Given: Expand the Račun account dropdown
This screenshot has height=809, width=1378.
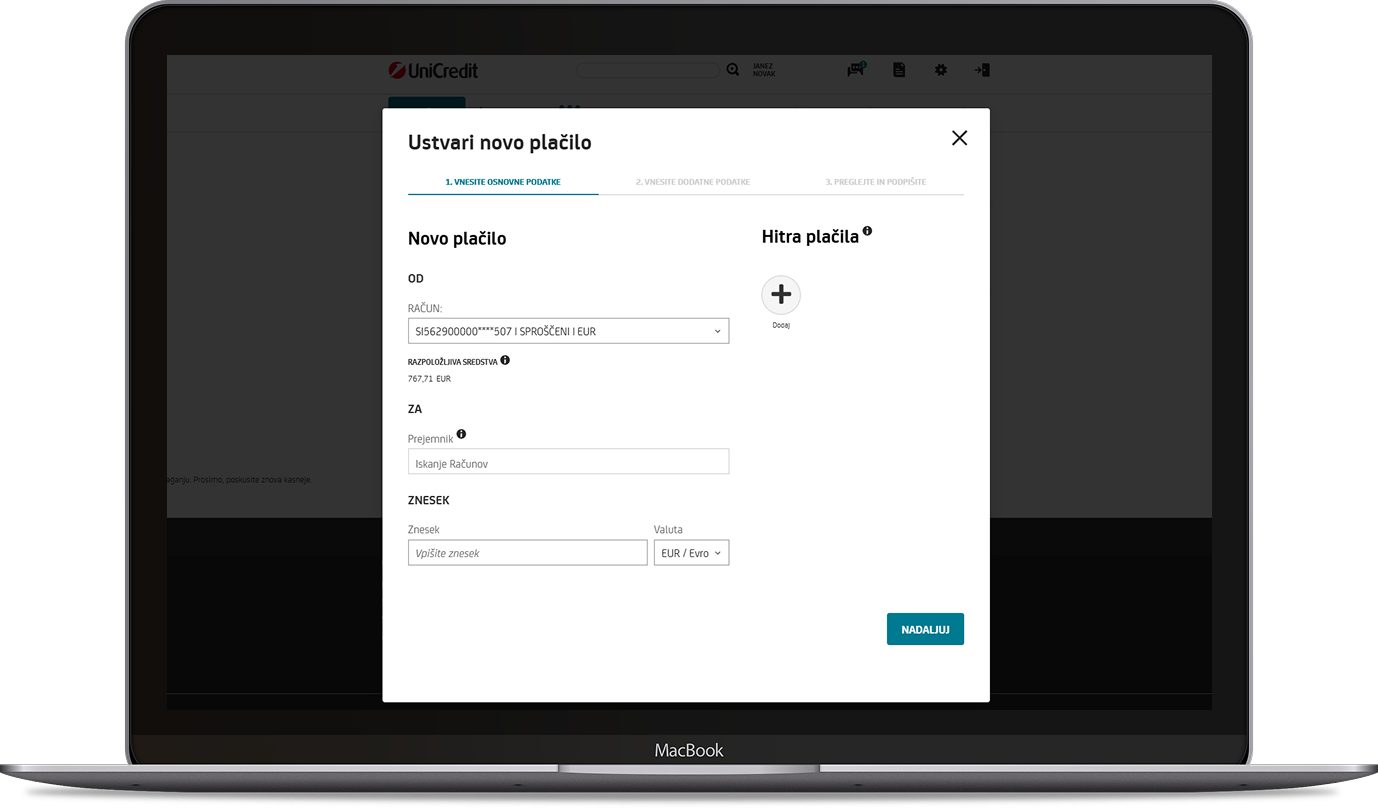Looking at the screenshot, I should [x=568, y=331].
